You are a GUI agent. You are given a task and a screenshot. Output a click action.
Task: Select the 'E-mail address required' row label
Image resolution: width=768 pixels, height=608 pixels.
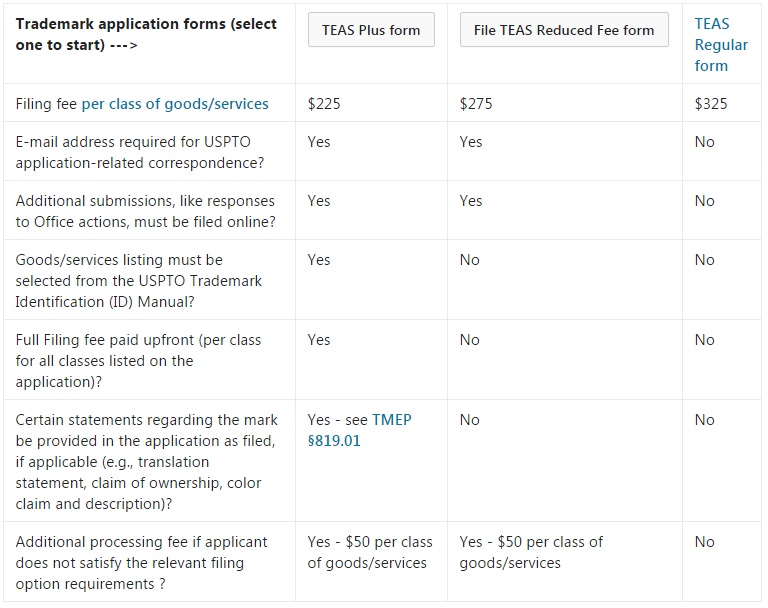pyautogui.click(x=137, y=152)
